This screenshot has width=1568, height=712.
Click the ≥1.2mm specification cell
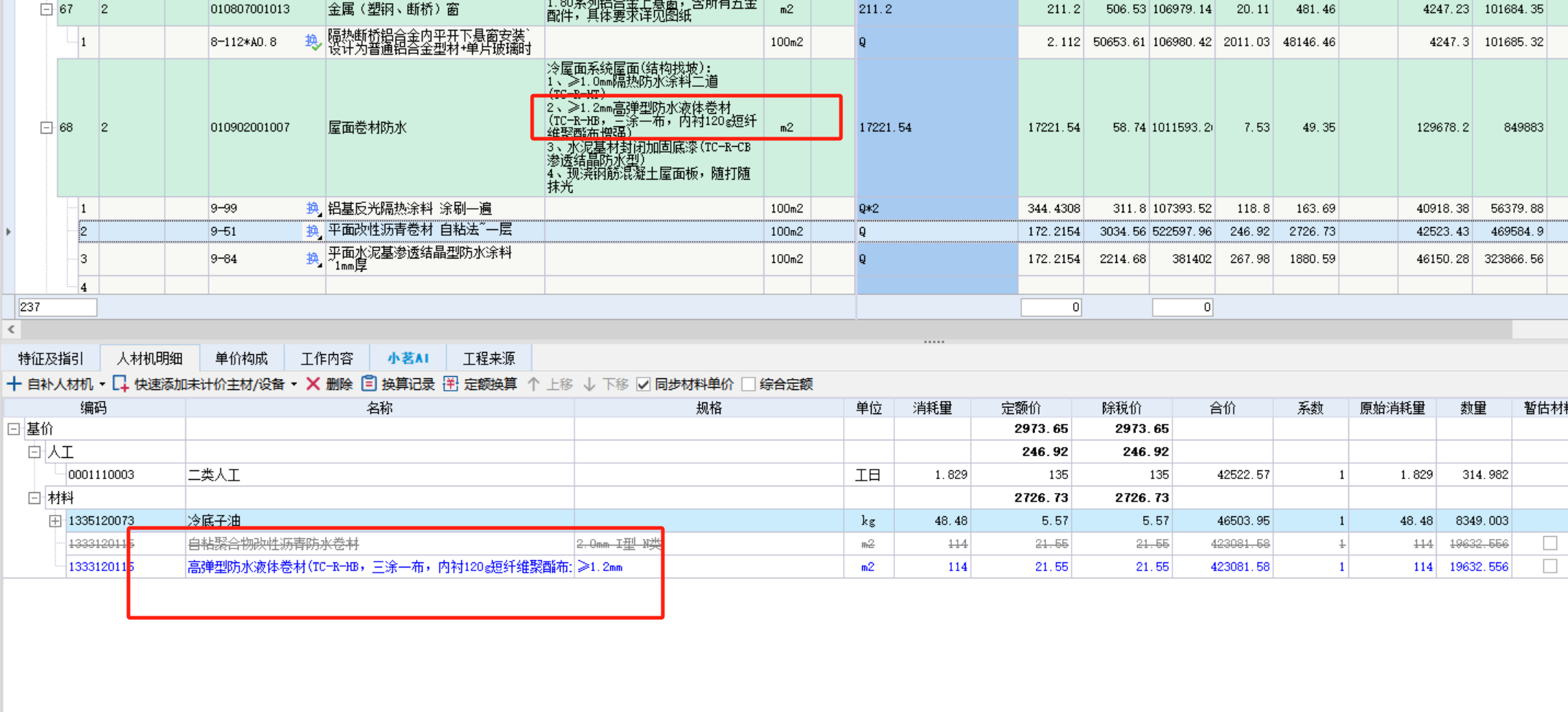tap(709, 567)
